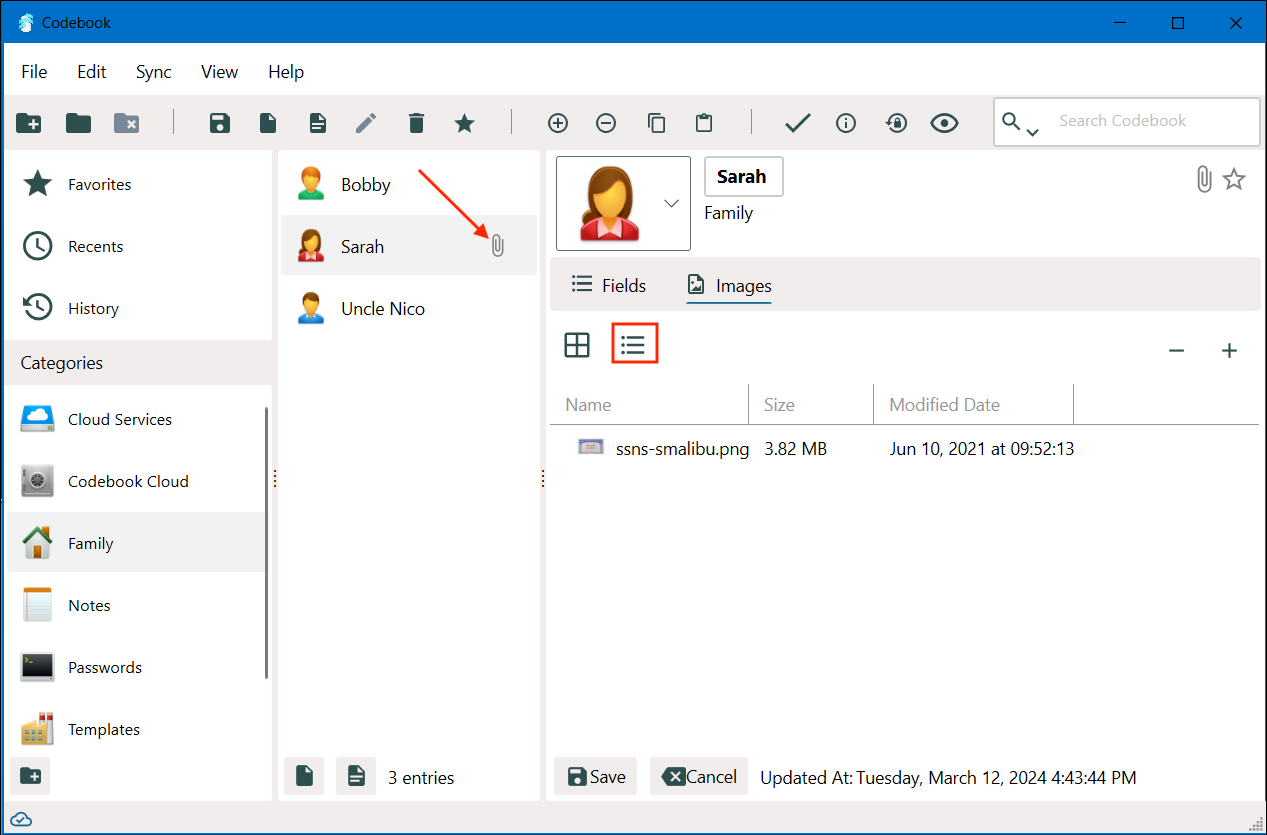Screen dimensions: 1267x835
Task: Select the Family category
Action: coord(135,543)
